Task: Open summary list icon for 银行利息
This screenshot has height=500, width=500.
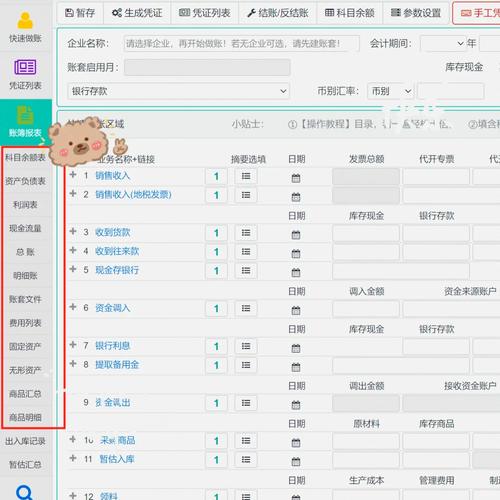Action: click(246, 346)
